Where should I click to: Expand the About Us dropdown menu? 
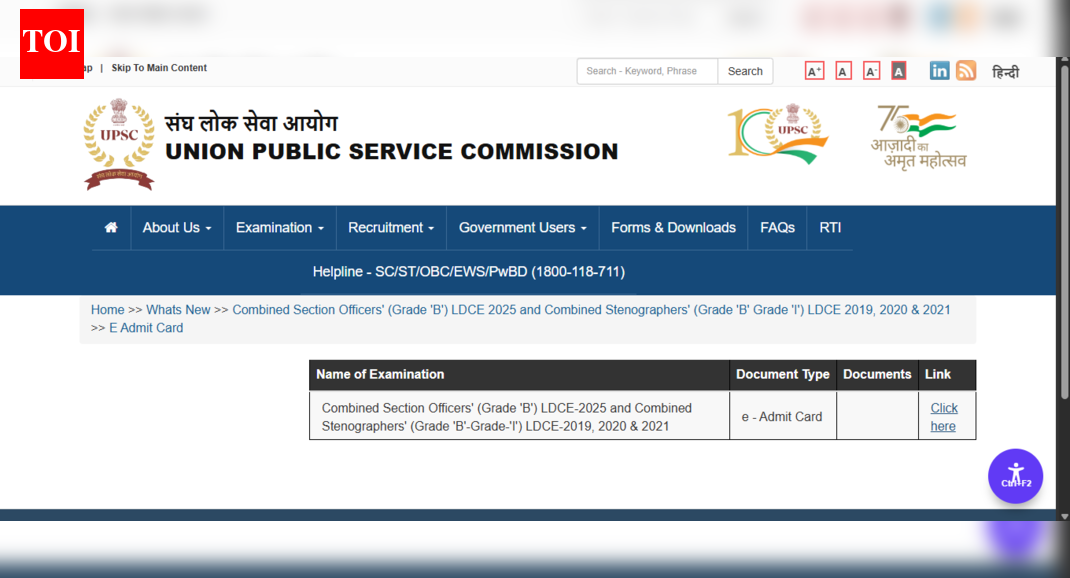point(176,227)
